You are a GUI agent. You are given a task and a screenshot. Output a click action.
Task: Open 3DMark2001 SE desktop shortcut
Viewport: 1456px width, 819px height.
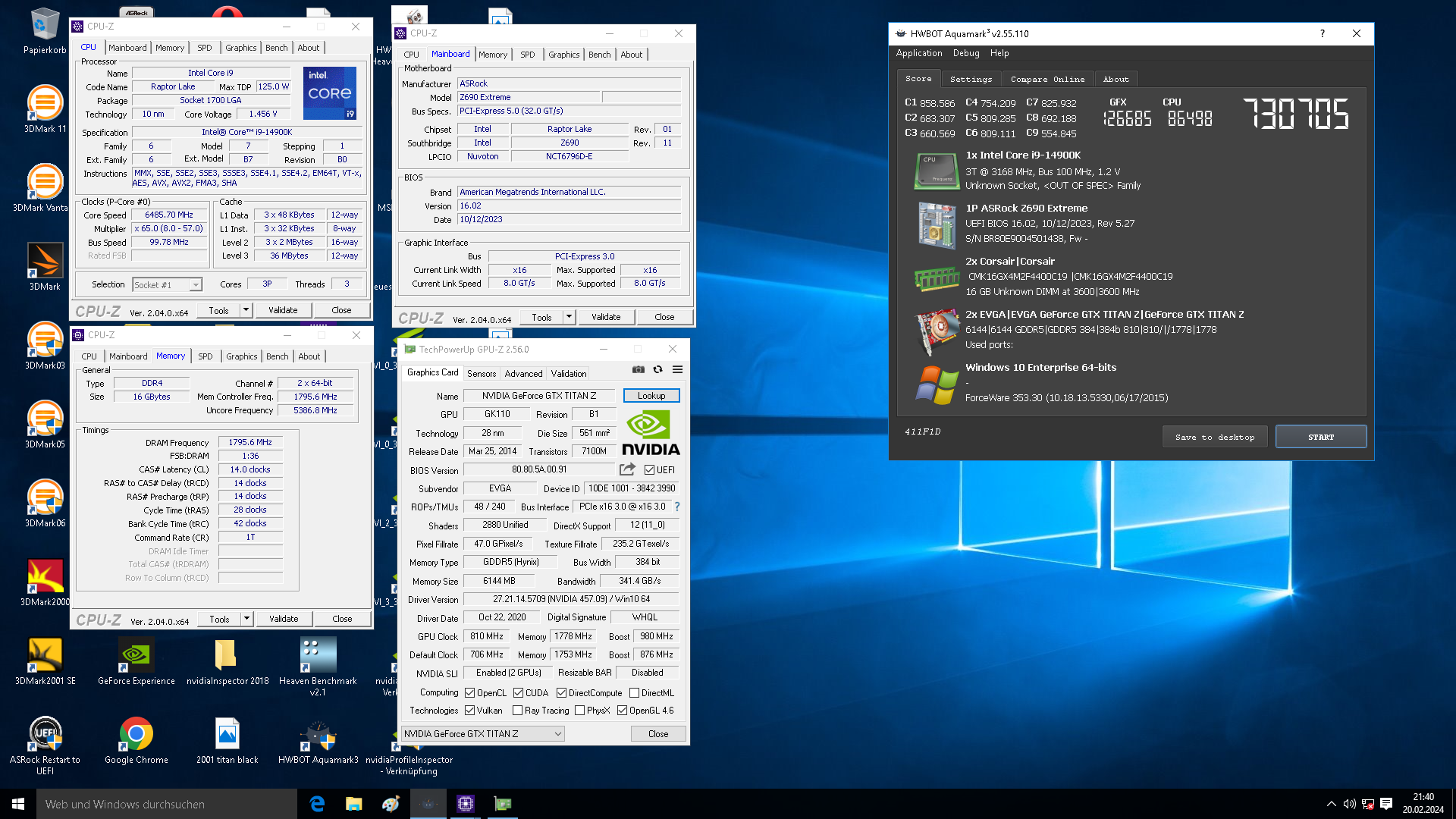coord(45,661)
